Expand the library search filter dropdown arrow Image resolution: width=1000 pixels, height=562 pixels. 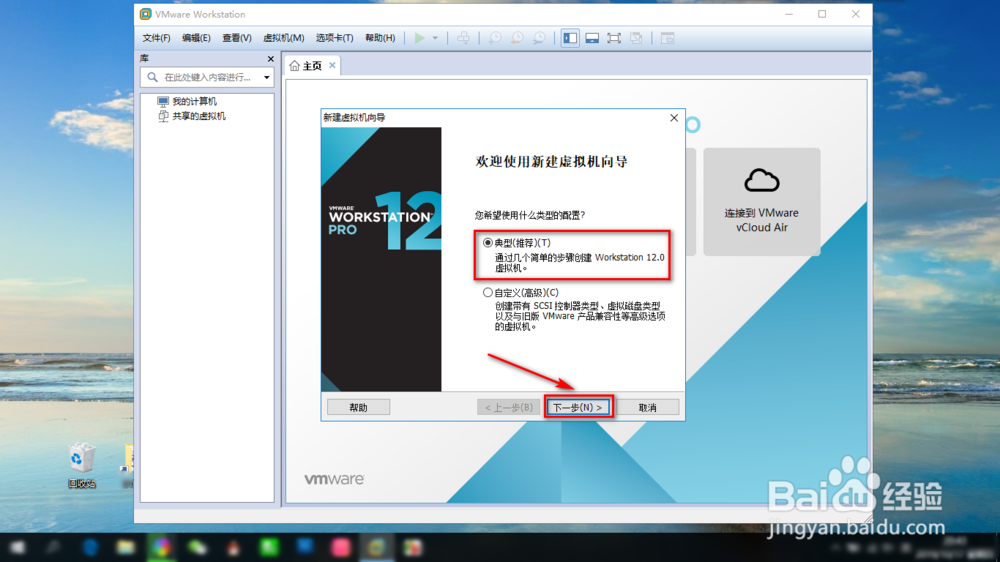click(267, 77)
